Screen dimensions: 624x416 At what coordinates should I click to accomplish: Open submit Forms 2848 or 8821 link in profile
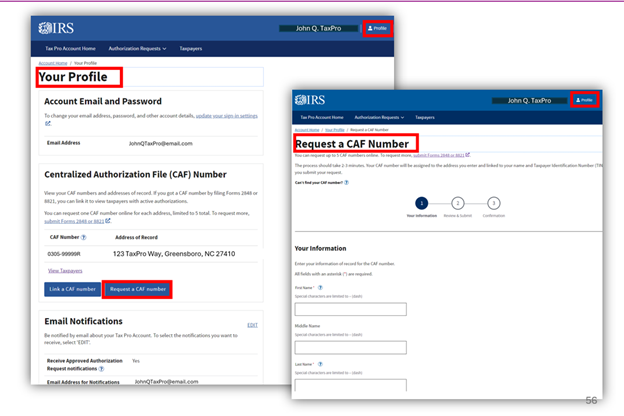(74, 221)
